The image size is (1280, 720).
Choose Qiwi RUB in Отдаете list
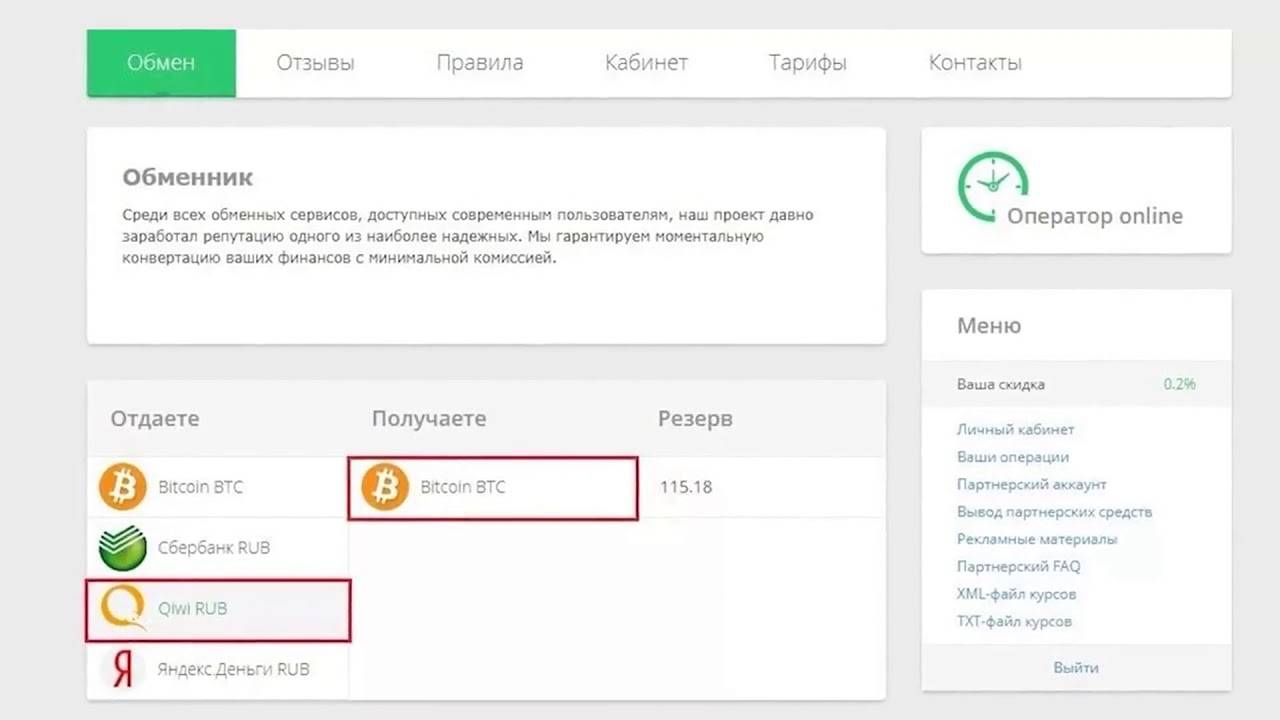(x=192, y=608)
